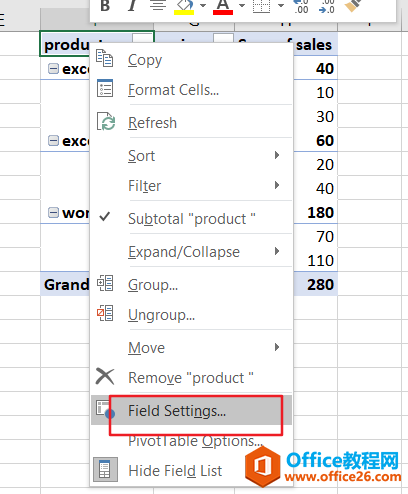Open the font color dropdown arrow
This screenshot has height=494, width=408.
coord(242,5)
